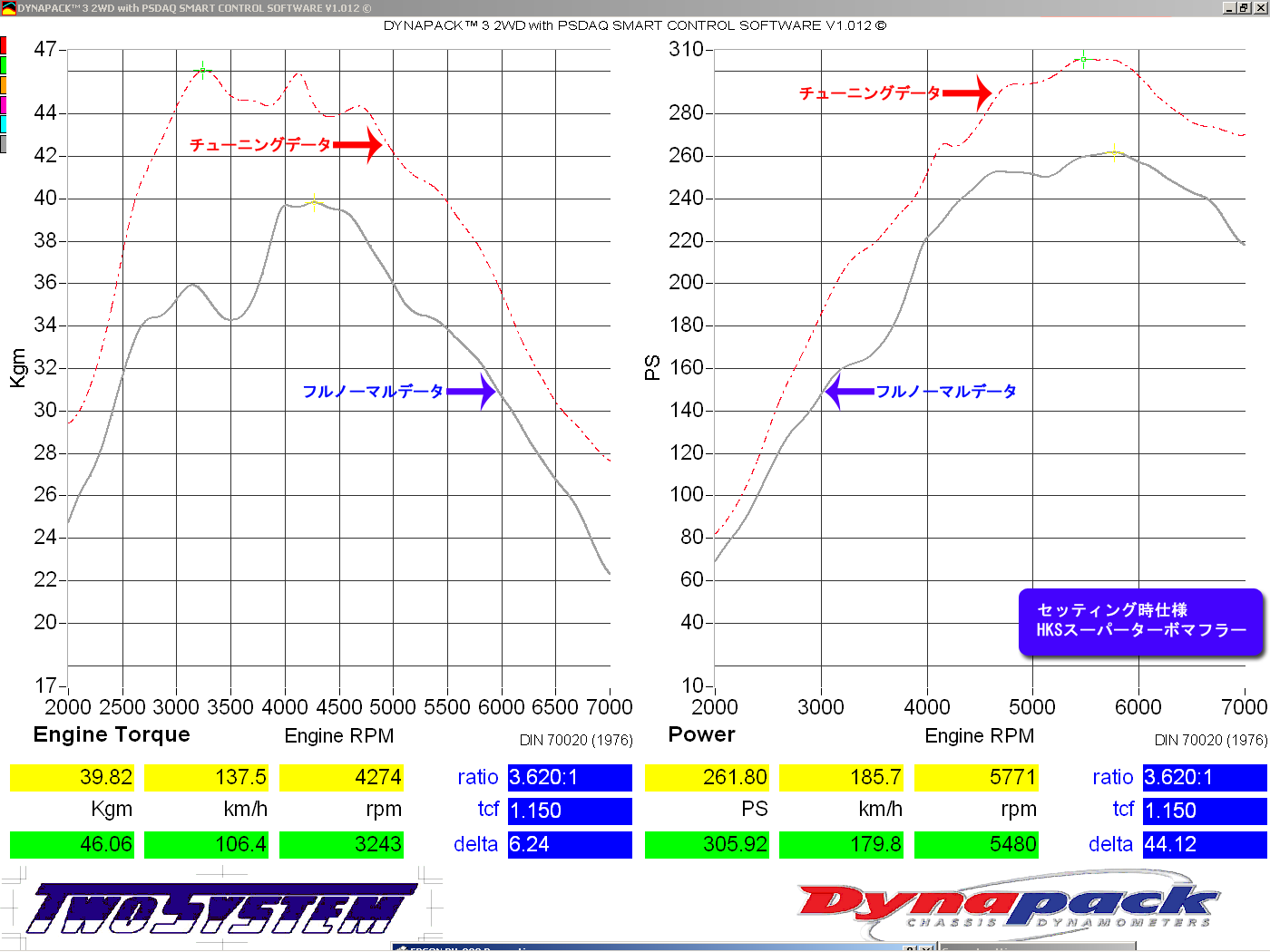Click the blue arrow on the torque graph
This screenshot has width=1270, height=952.
pyautogui.click(x=472, y=392)
